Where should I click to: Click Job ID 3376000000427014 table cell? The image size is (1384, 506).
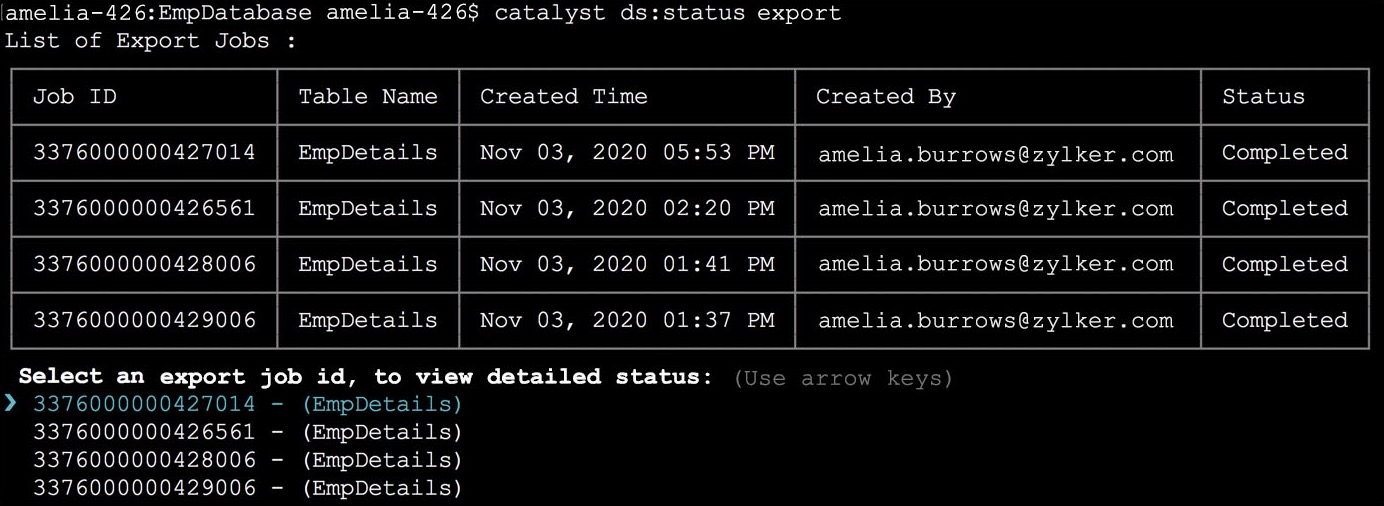(144, 153)
